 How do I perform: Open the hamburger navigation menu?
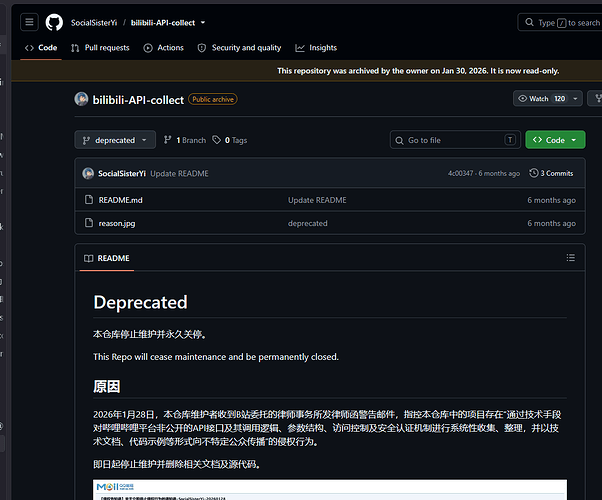tap(29, 22)
